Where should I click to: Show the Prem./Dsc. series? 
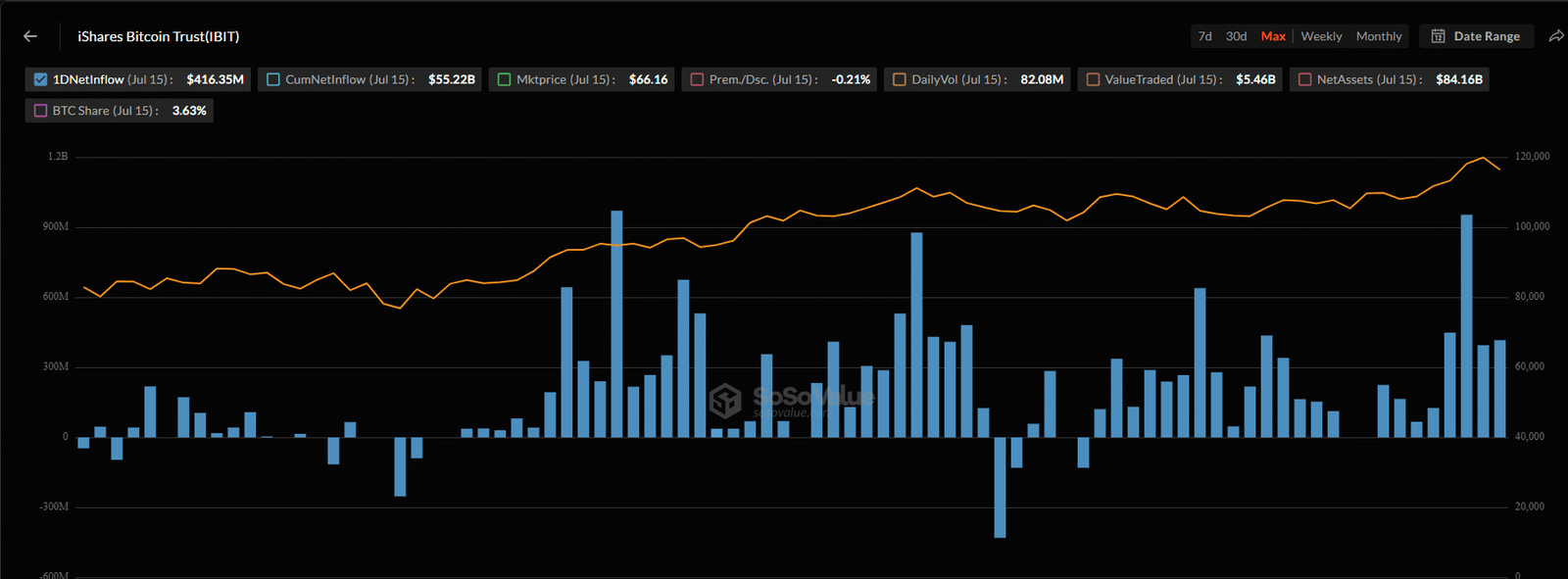697,79
